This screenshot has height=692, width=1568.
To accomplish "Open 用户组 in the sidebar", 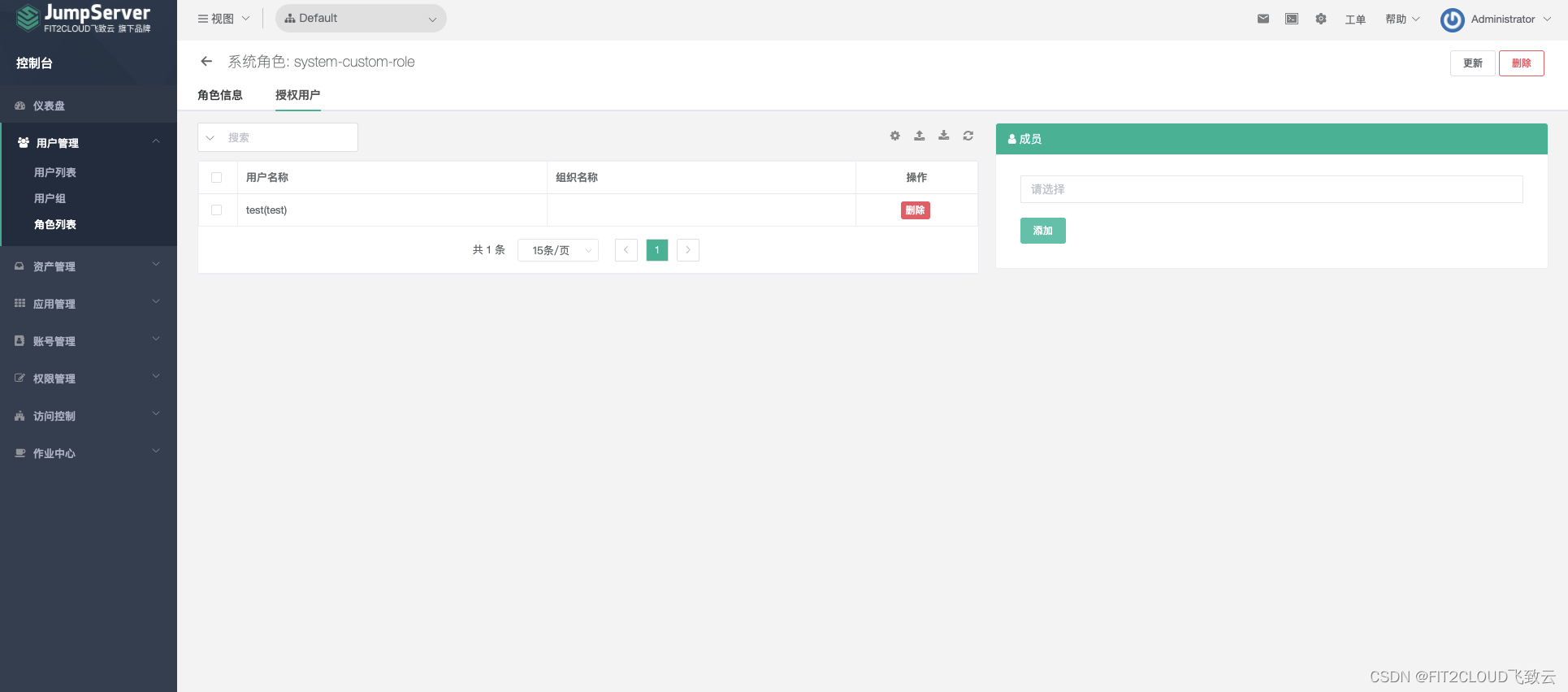I will click(x=50, y=198).
